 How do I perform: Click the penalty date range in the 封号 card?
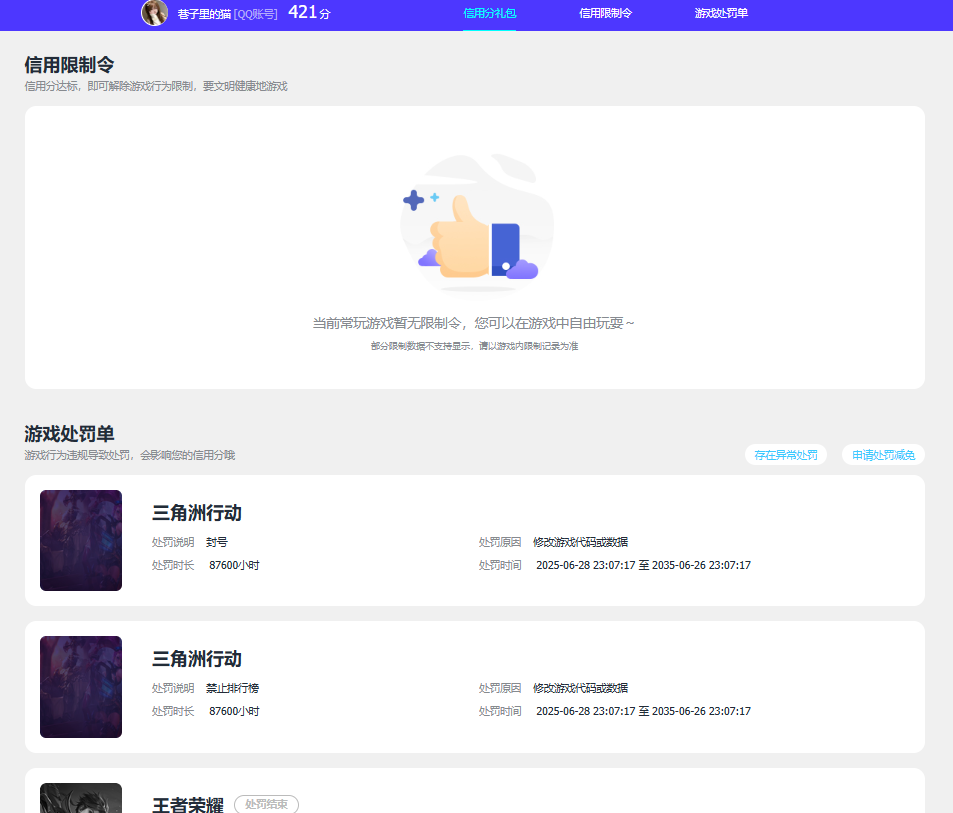click(x=643, y=565)
